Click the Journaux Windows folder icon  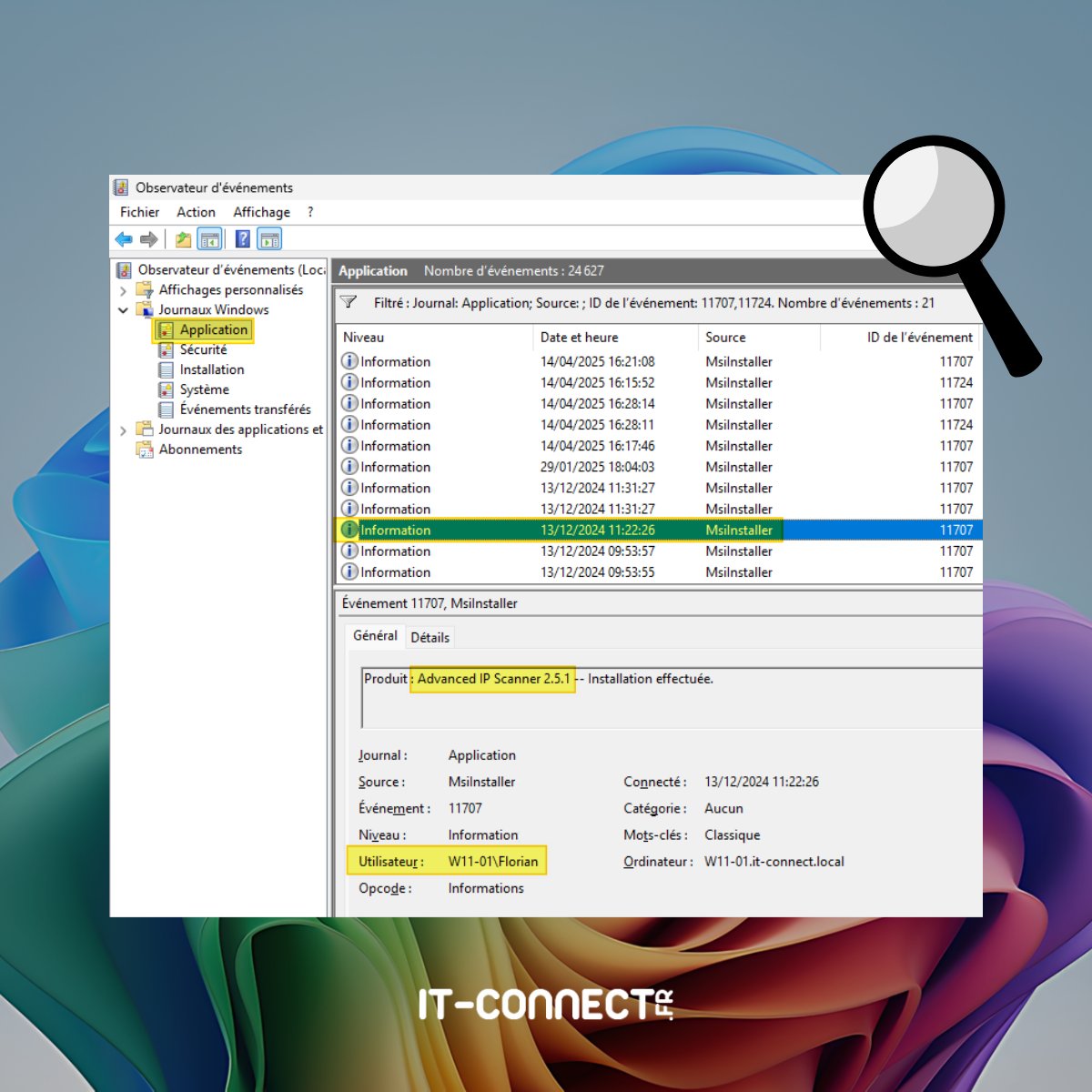145,309
